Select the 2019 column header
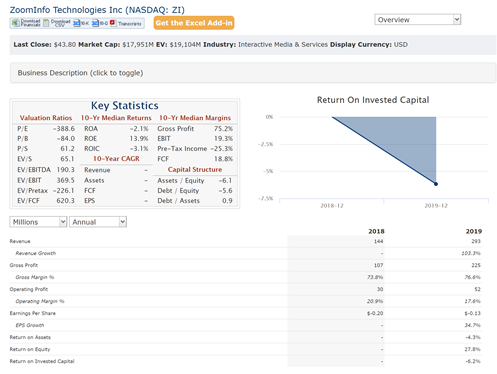The width and height of the screenshot is (497, 374). tap(474, 231)
